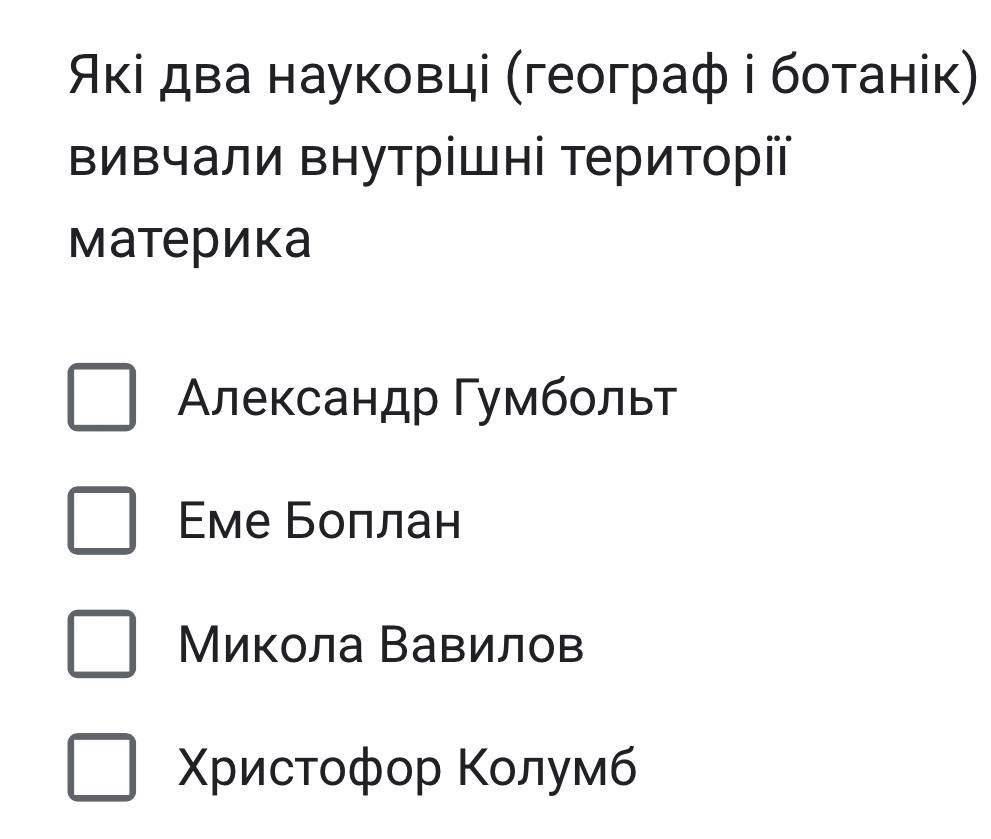Click the word Колумб in last option
The image size is (991, 839).
click(x=547, y=768)
